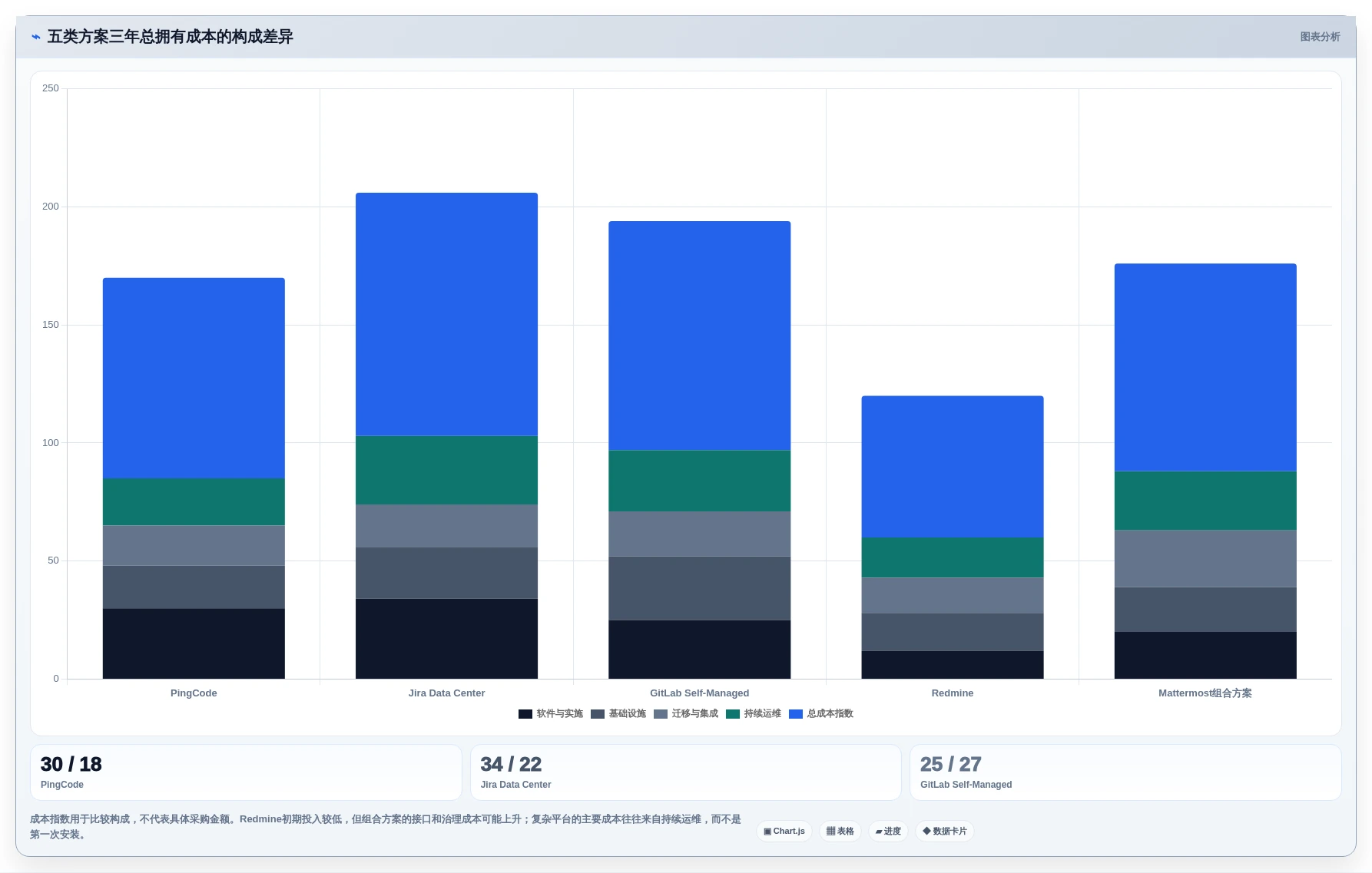Click the 进度 tag chip

pyautogui.click(x=888, y=832)
